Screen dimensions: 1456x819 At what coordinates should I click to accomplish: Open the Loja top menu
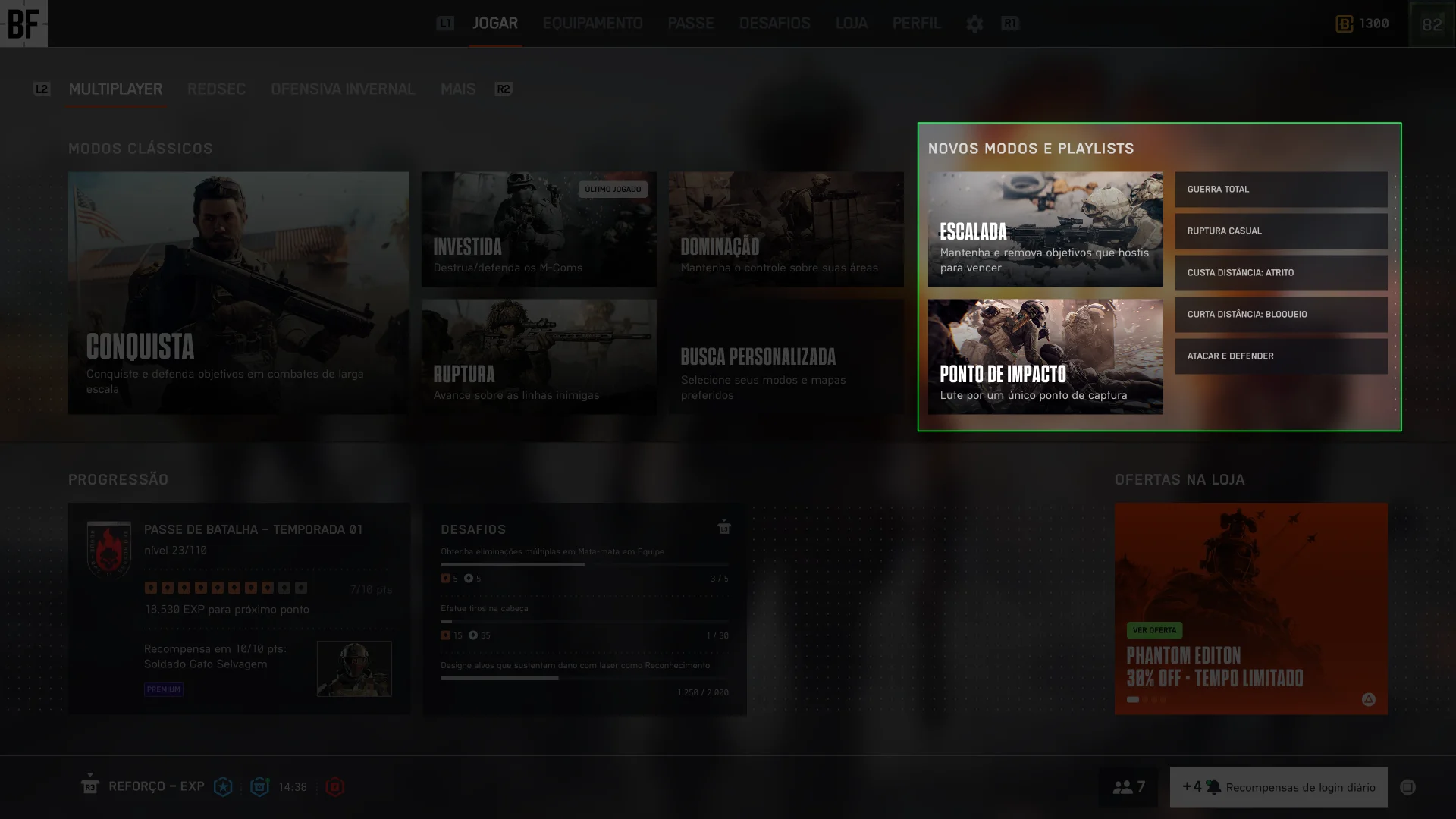[851, 24]
